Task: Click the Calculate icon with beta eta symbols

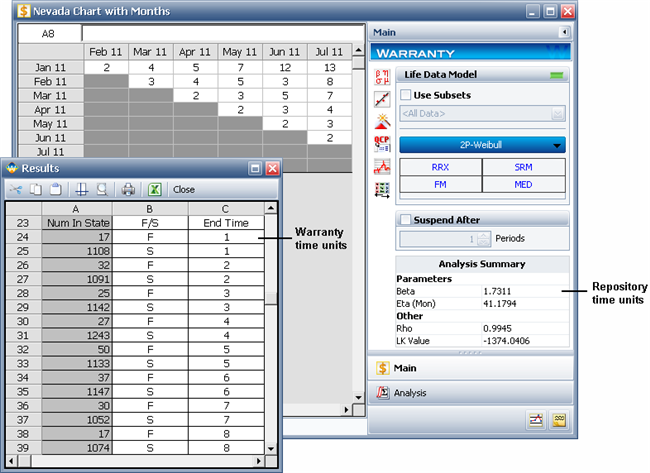Action: [381, 75]
